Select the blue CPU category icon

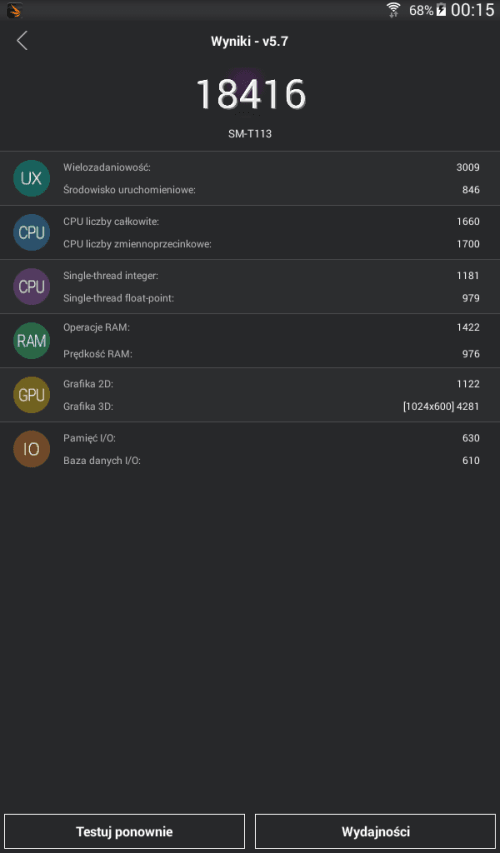click(x=32, y=232)
